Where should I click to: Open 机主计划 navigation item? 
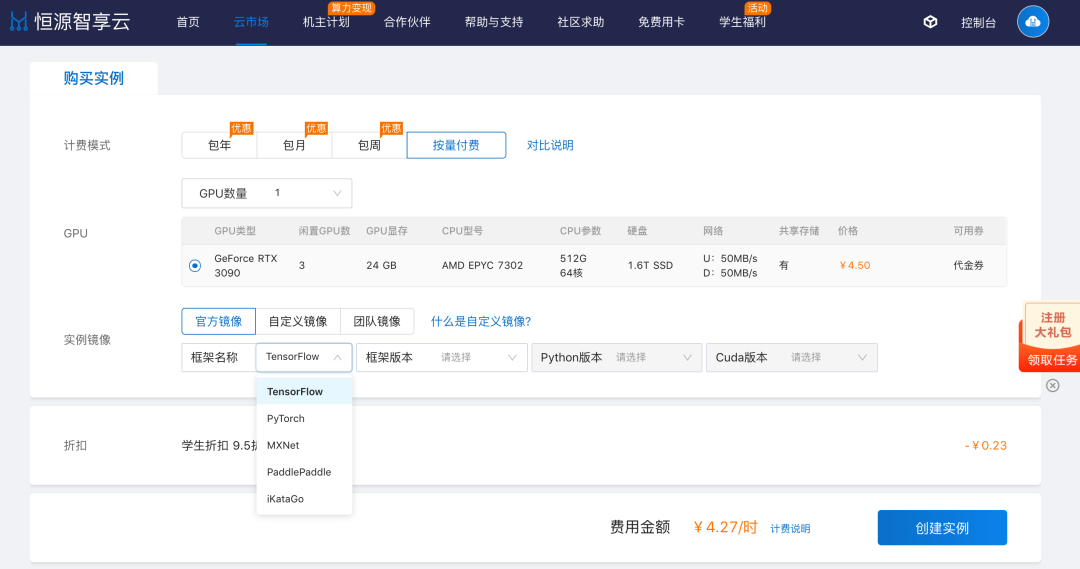point(326,22)
